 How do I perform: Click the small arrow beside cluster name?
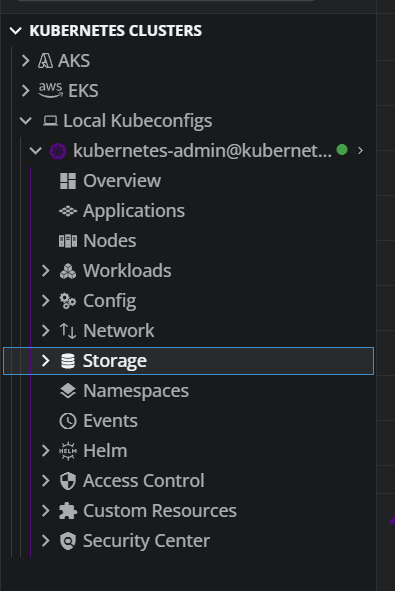361,151
